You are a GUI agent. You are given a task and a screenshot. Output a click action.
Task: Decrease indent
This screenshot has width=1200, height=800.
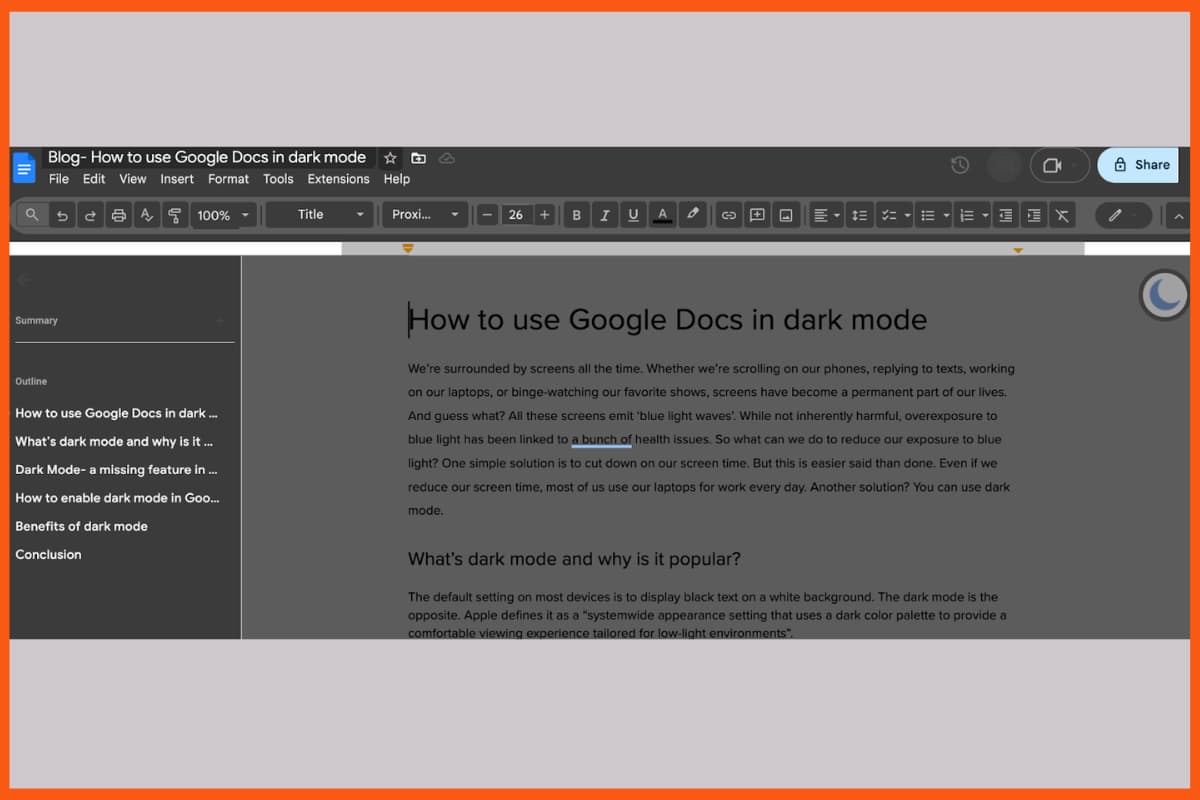click(1005, 215)
